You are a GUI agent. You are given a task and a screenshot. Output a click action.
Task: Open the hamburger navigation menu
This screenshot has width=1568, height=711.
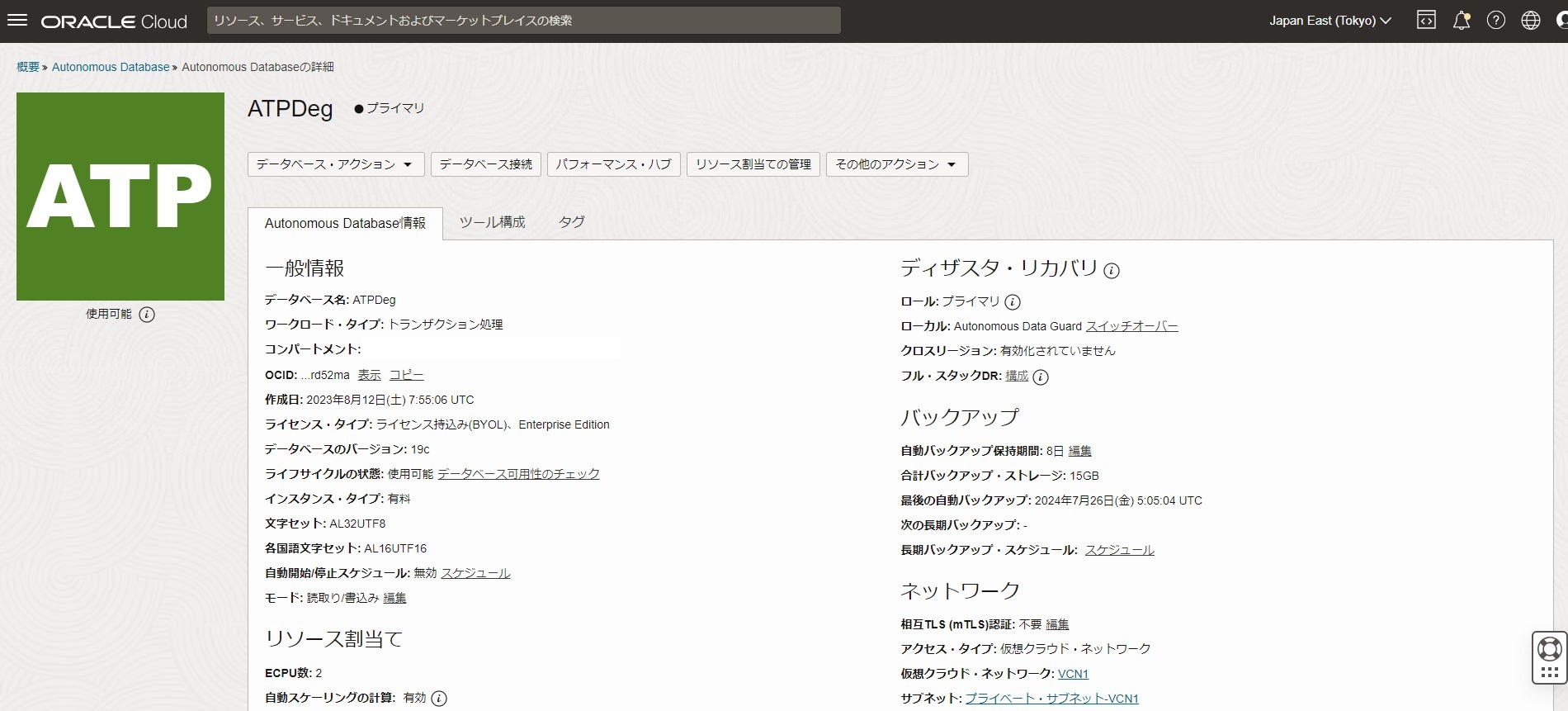tap(17, 21)
